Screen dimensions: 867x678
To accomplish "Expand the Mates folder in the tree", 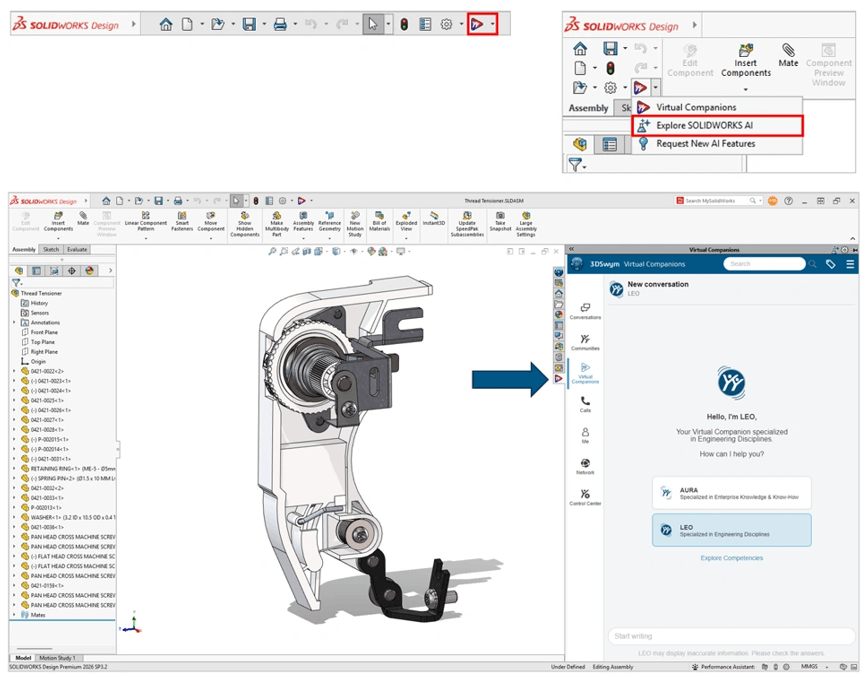I will (x=14, y=614).
